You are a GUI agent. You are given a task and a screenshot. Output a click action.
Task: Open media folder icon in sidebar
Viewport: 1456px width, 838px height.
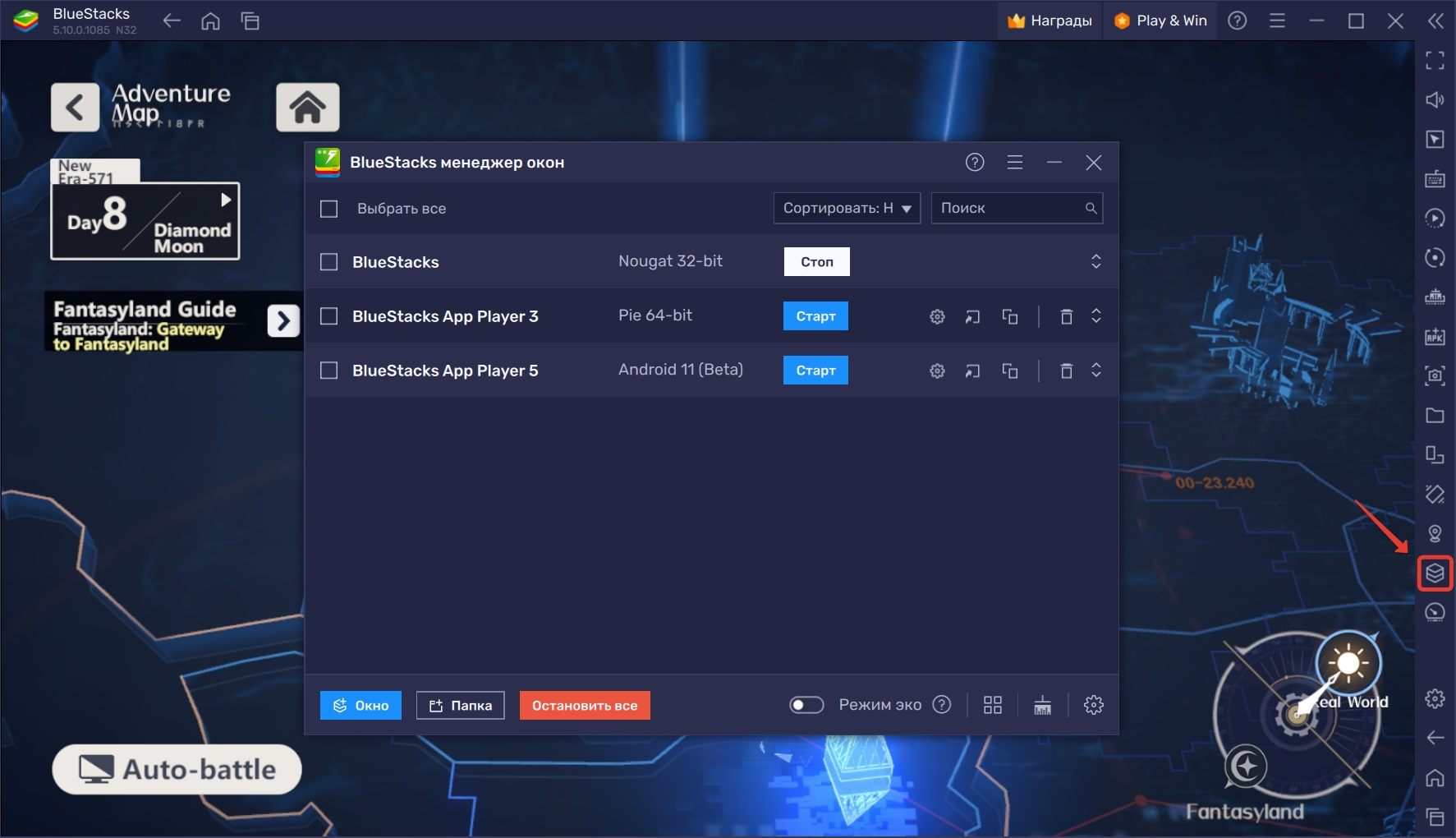click(x=1435, y=415)
